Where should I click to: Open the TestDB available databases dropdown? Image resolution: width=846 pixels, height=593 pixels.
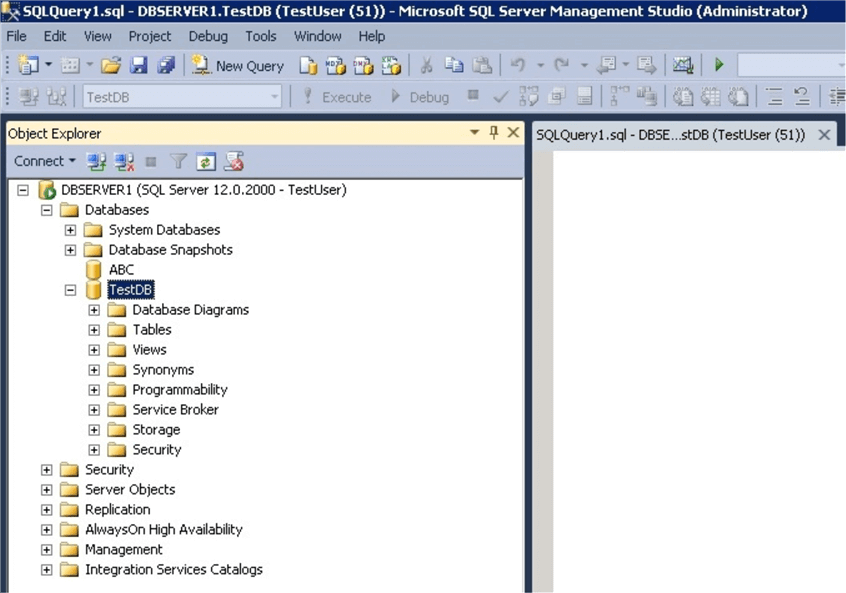click(x=275, y=97)
